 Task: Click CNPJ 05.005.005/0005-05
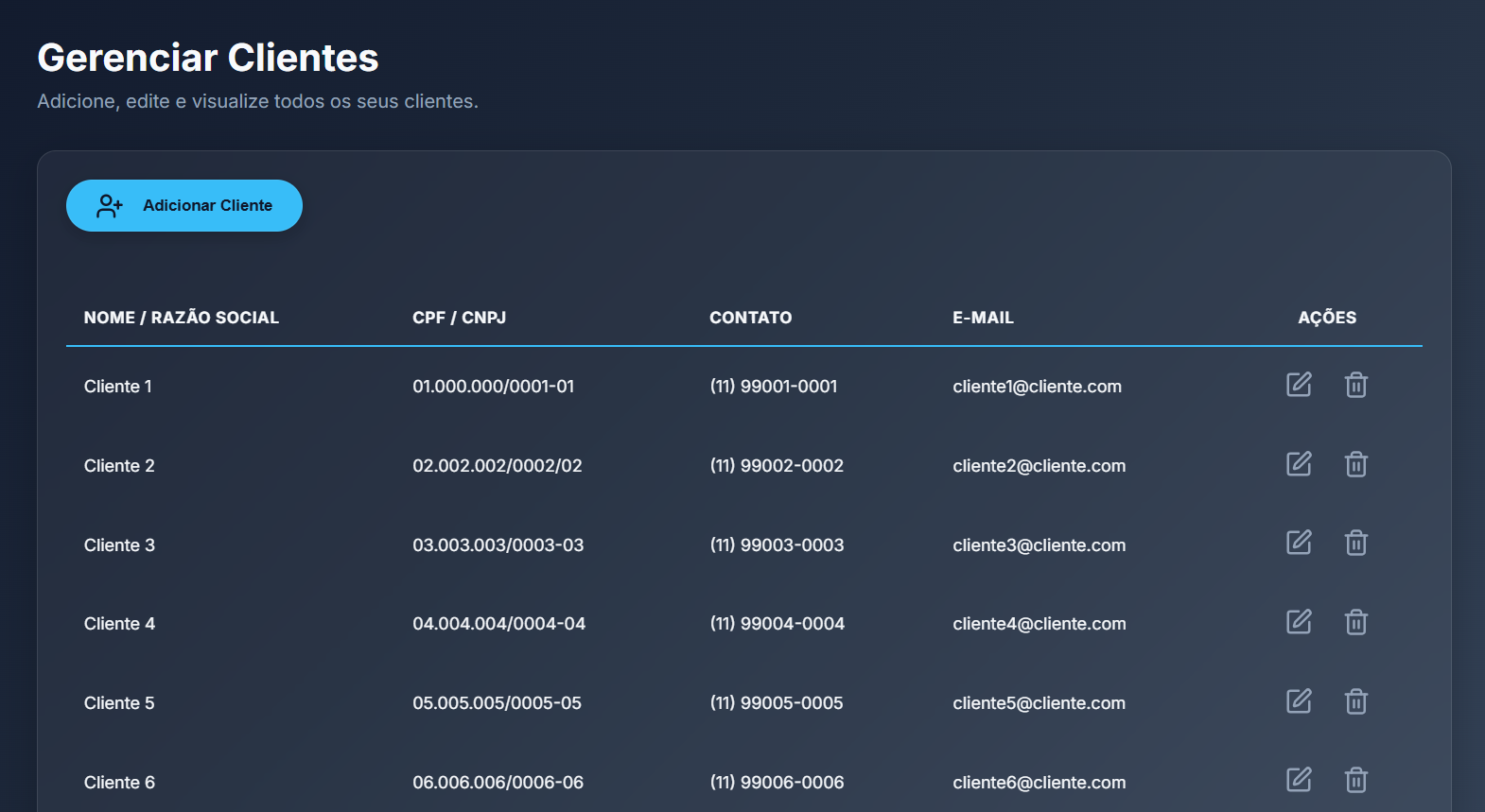point(498,703)
